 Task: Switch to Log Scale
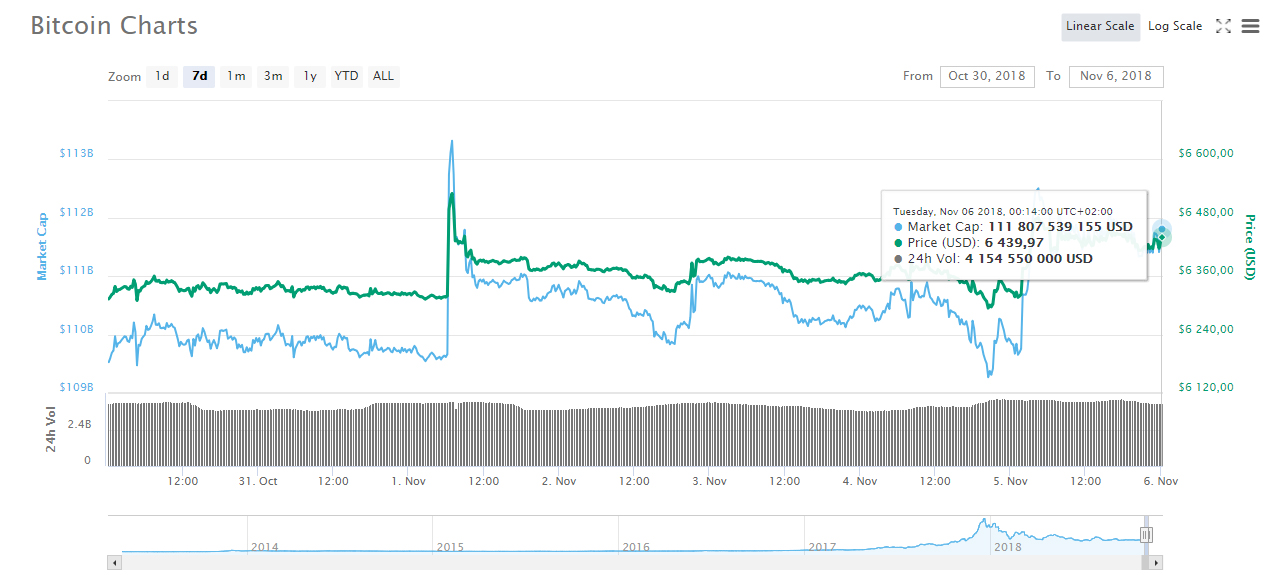point(1175,27)
